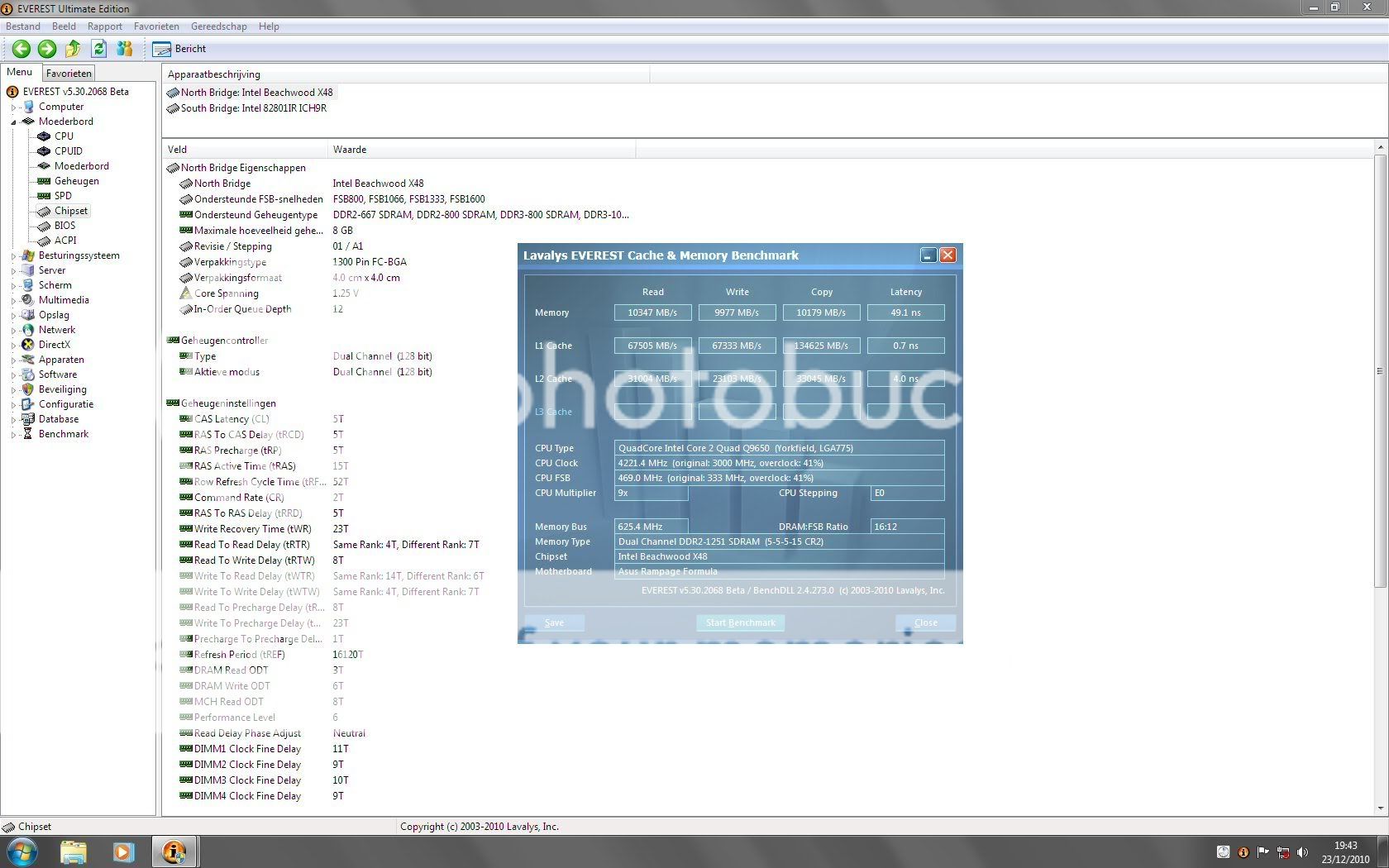Click the Memory Latency 49.1 ns field
Image resolution: width=1389 pixels, height=868 pixels.
[x=905, y=312]
